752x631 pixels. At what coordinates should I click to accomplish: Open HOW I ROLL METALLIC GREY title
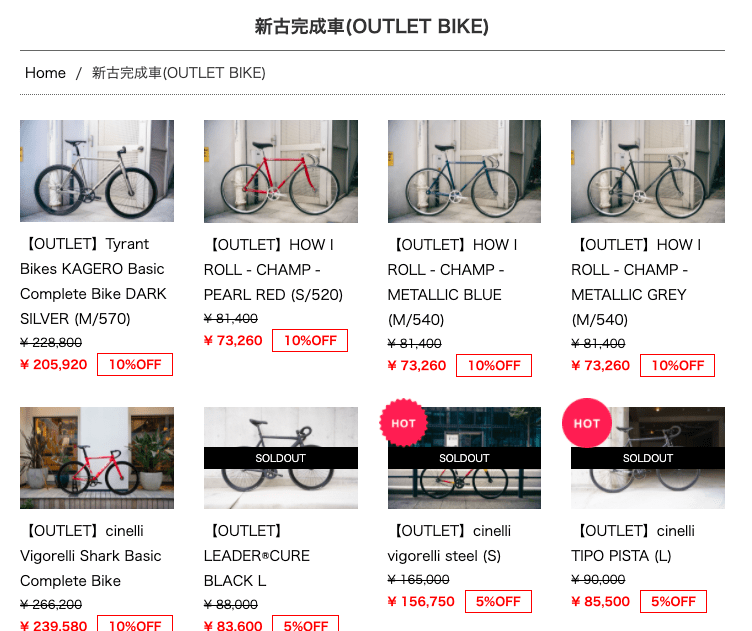pos(636,282)
